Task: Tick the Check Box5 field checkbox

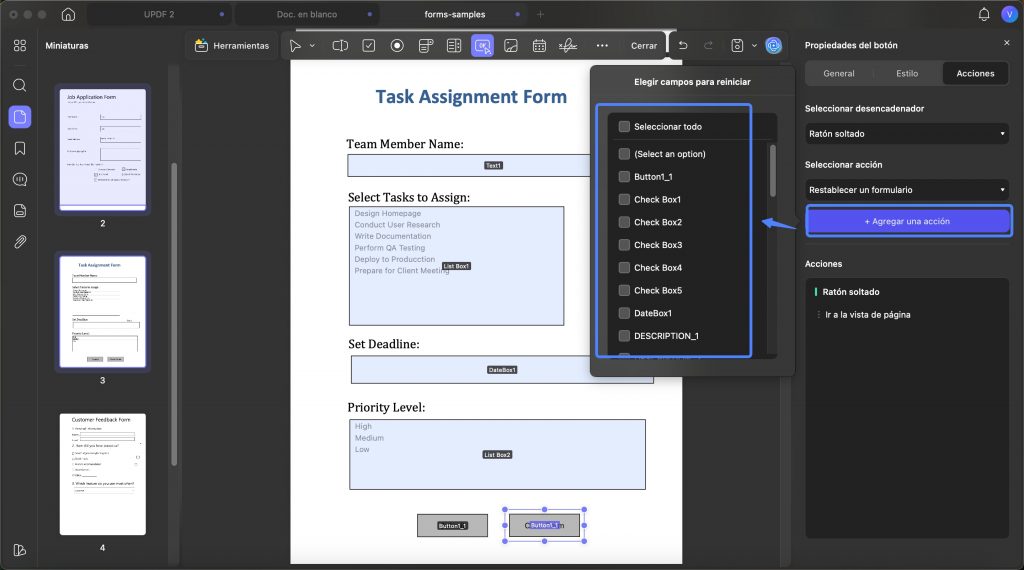Action: tap(624, 291)
